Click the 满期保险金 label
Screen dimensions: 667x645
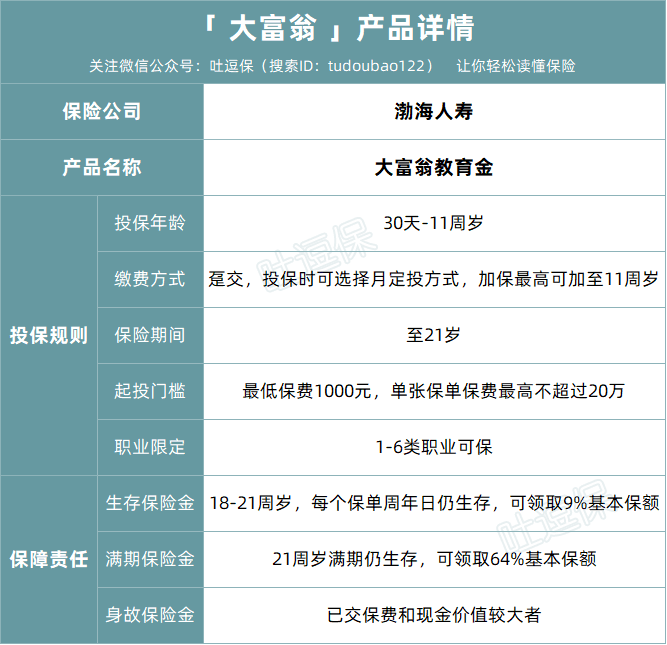[x=151, y=559]
